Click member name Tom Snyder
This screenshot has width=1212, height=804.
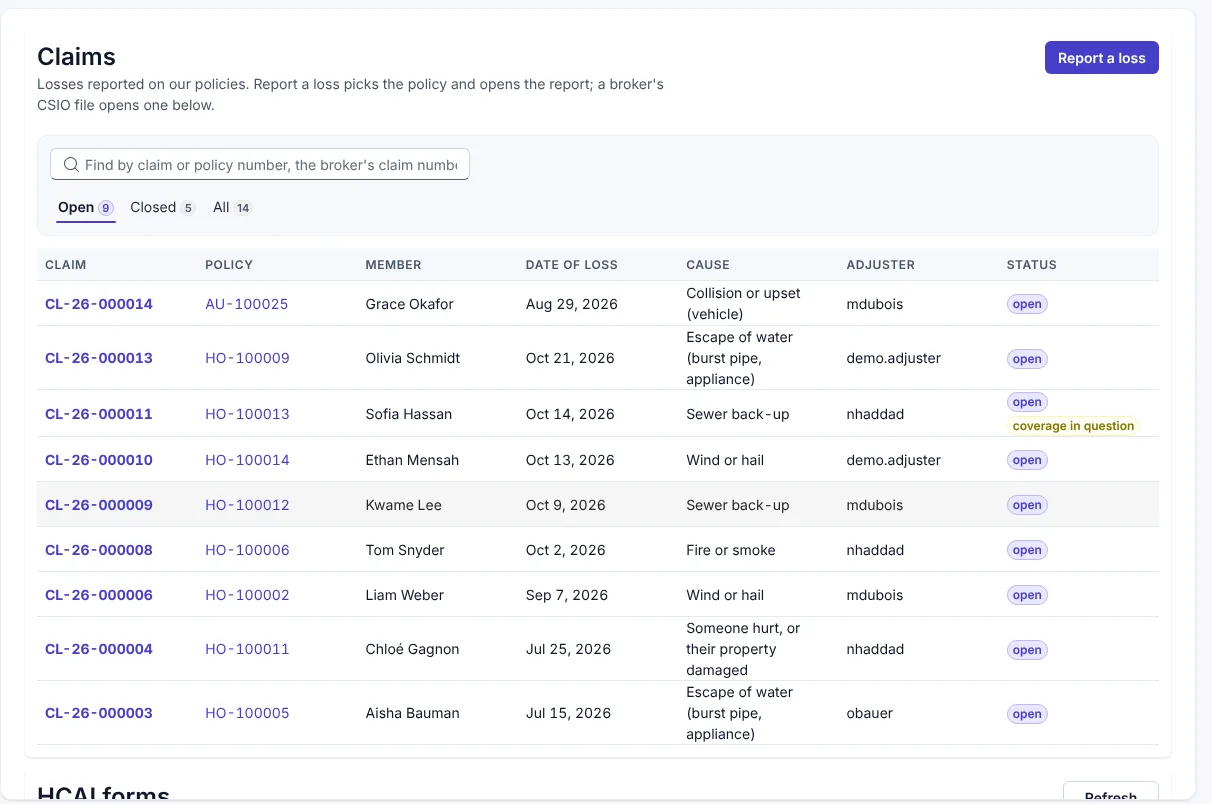click(405, 550)
